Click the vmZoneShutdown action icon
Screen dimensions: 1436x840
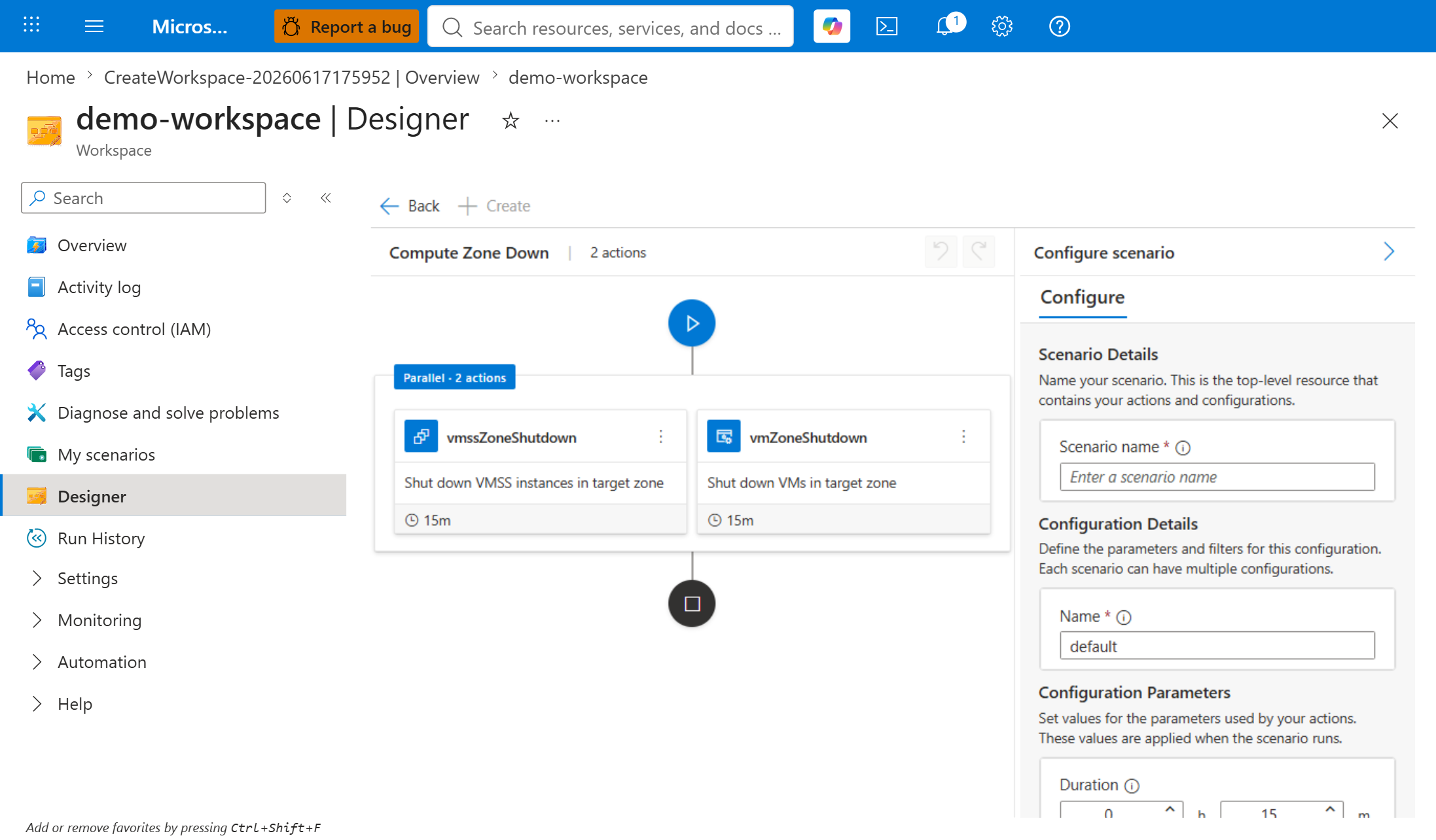(x=724, y=436)
